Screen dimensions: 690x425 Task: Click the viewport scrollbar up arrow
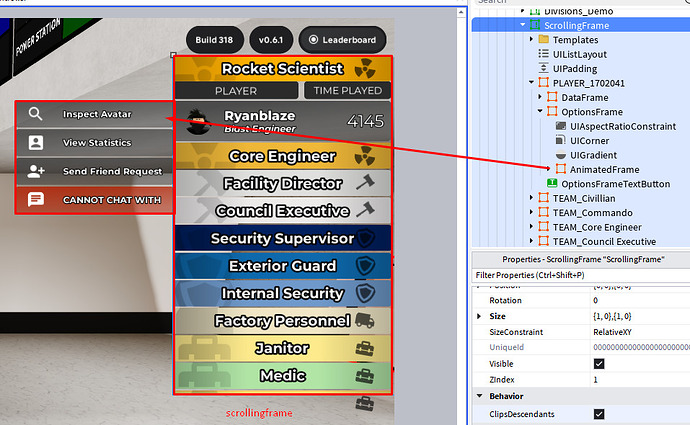(x=461, y=12)
